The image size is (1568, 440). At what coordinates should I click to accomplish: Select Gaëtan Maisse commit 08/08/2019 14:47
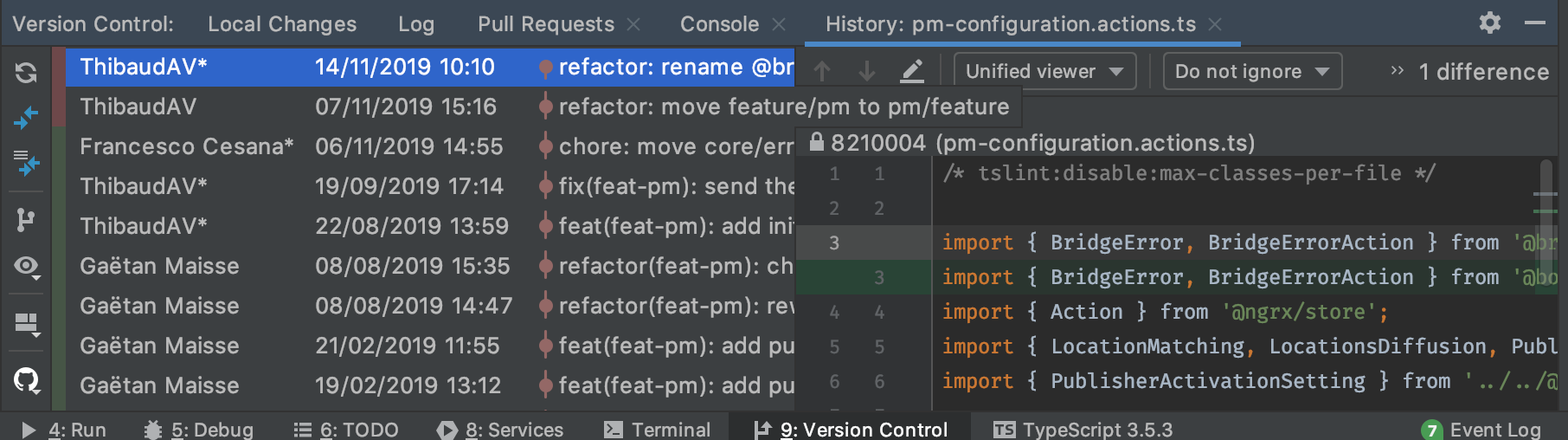(x=430, y=306)
